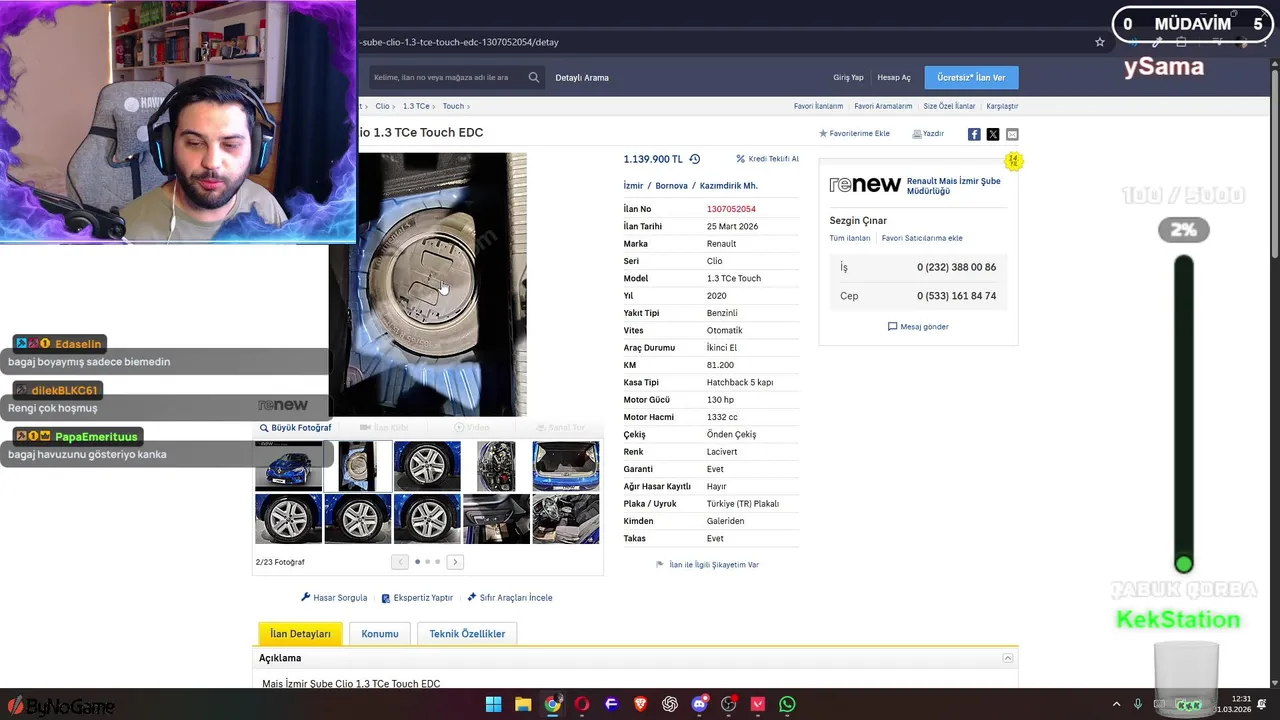
Task: Open seller's Tüm ilanları link
Action: point(850,238)
